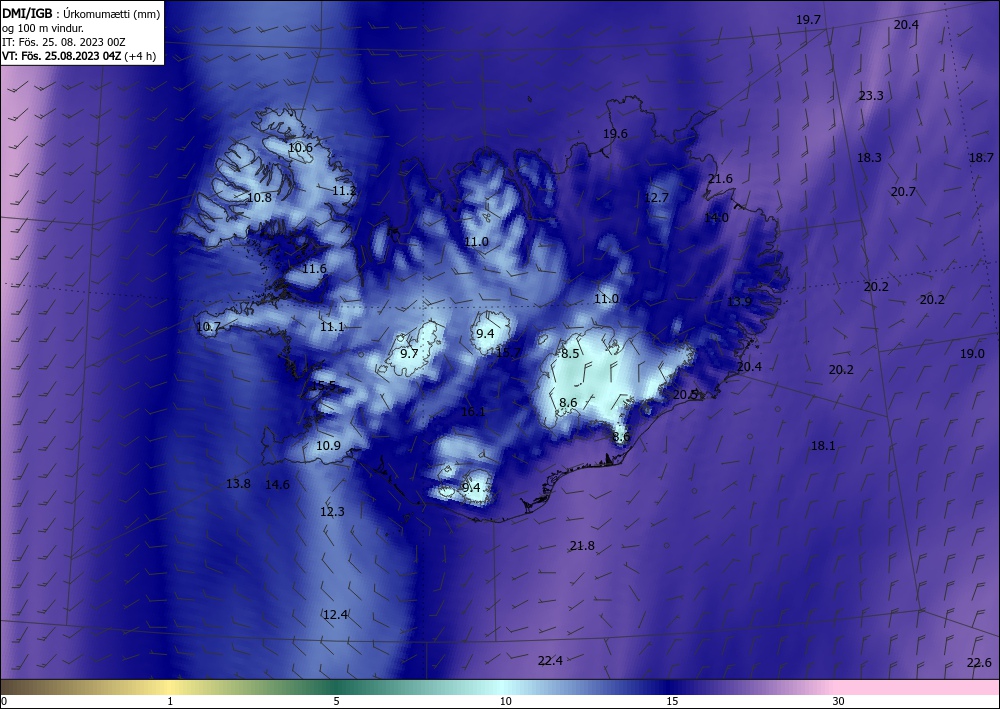Click the 12.7 value on the map
This screenshot has width=1000, height=709.
(x=656, y=198)
